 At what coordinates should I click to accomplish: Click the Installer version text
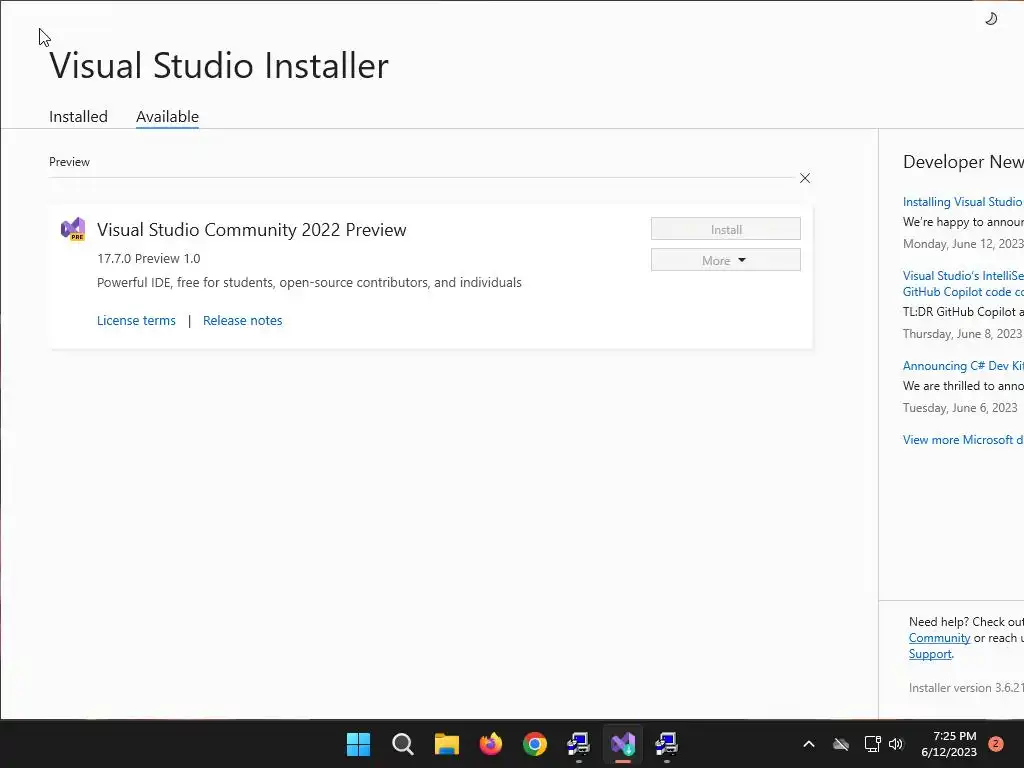tap(966, 688)
